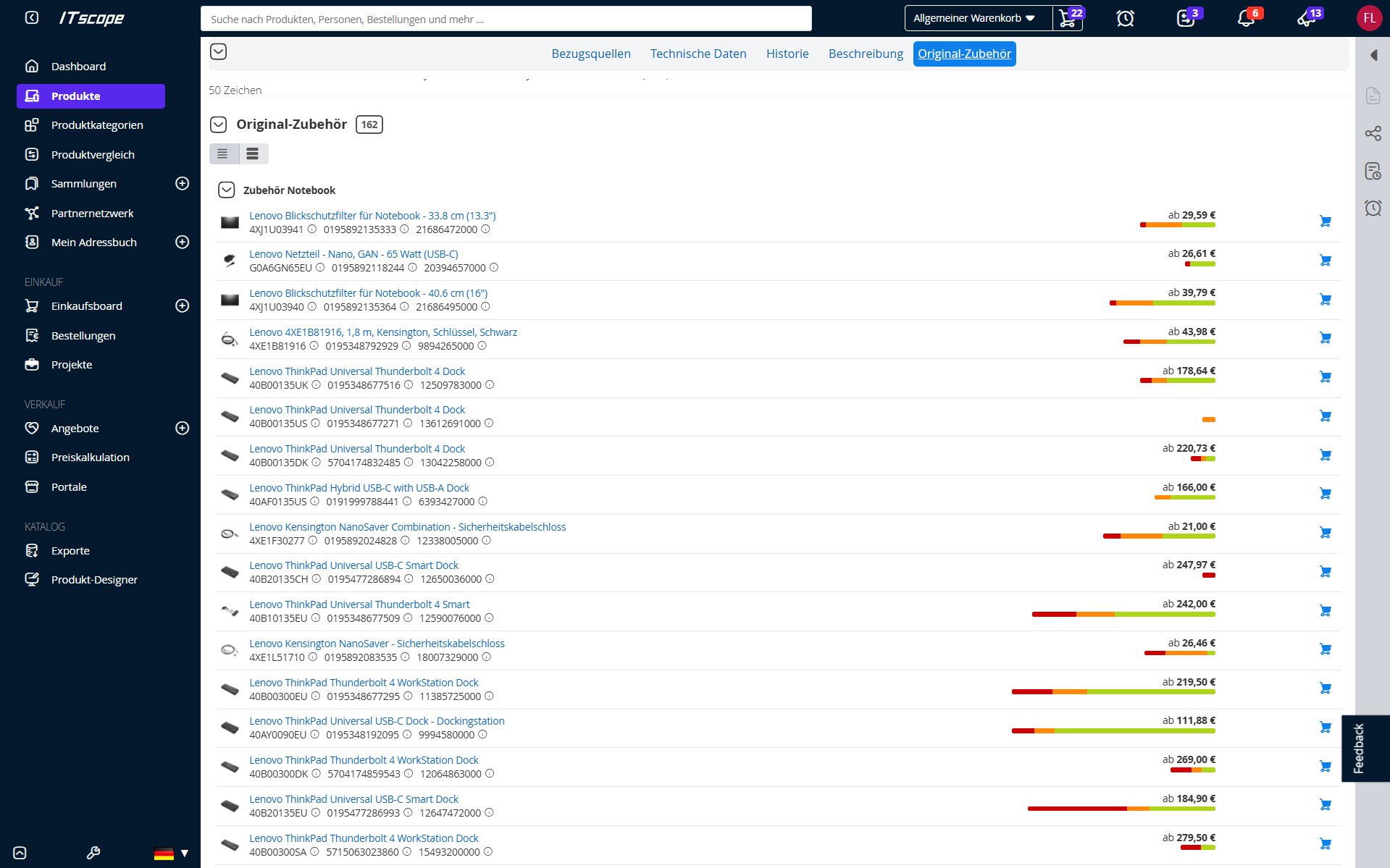The height and width of the screenshot is (868, 1390).
Task: Add new Sammlungen with plus icon
Action: pyautogui.click(x=183, y=184)
